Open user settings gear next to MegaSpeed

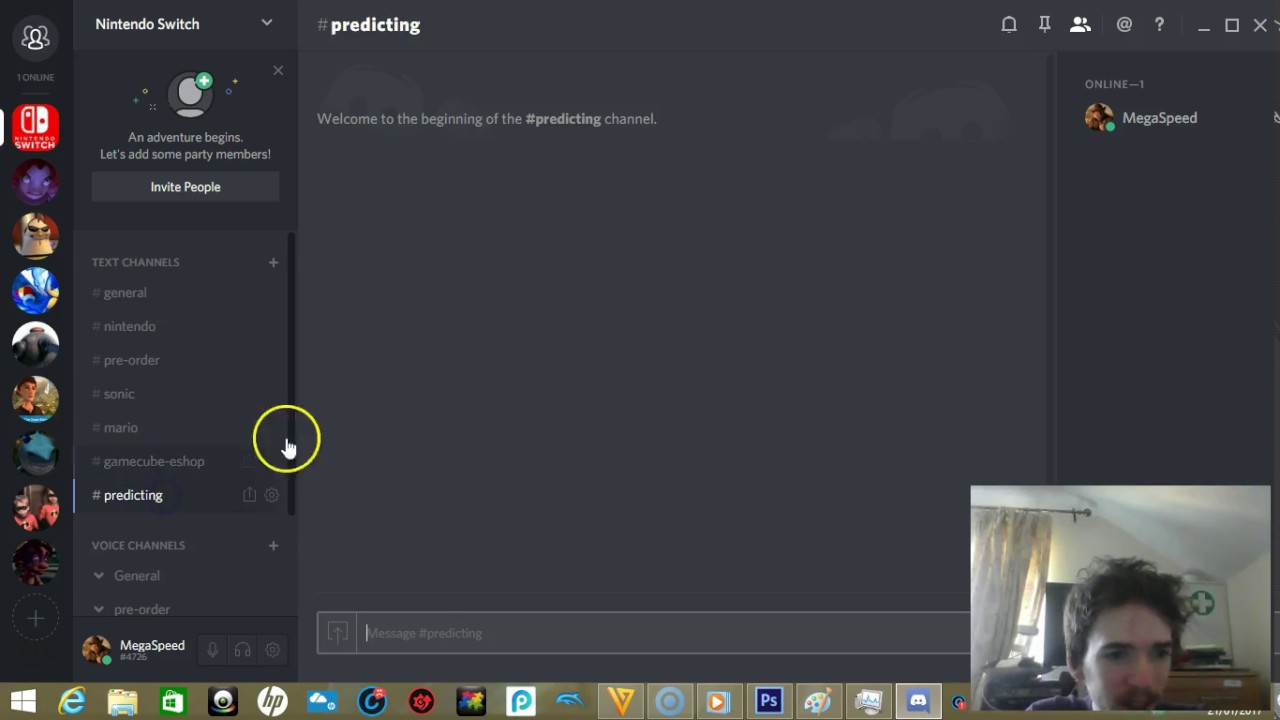point(272,650)
